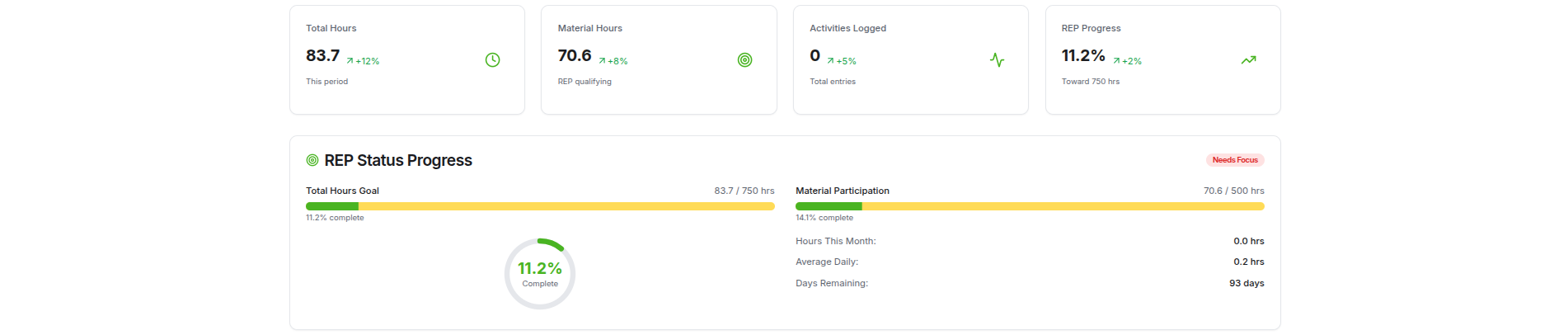Click the 14.1% complete caption
This screenshot has width=1568, height=335.
click(x=824, y=218)
